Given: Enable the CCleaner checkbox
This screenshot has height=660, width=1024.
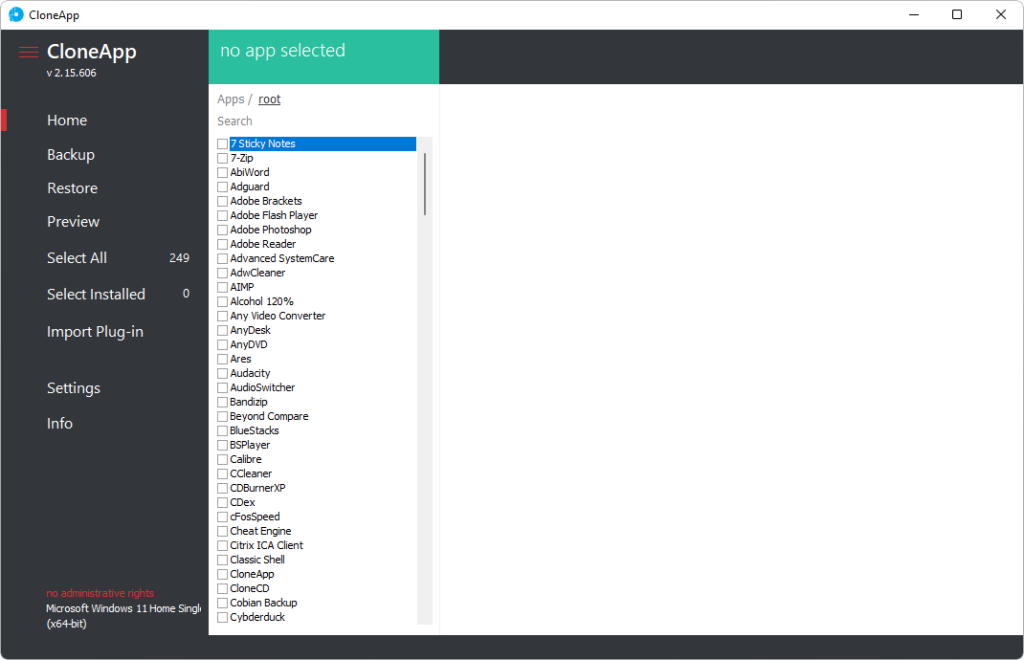Looking at the screenshot, I should [x=221, y=473].
